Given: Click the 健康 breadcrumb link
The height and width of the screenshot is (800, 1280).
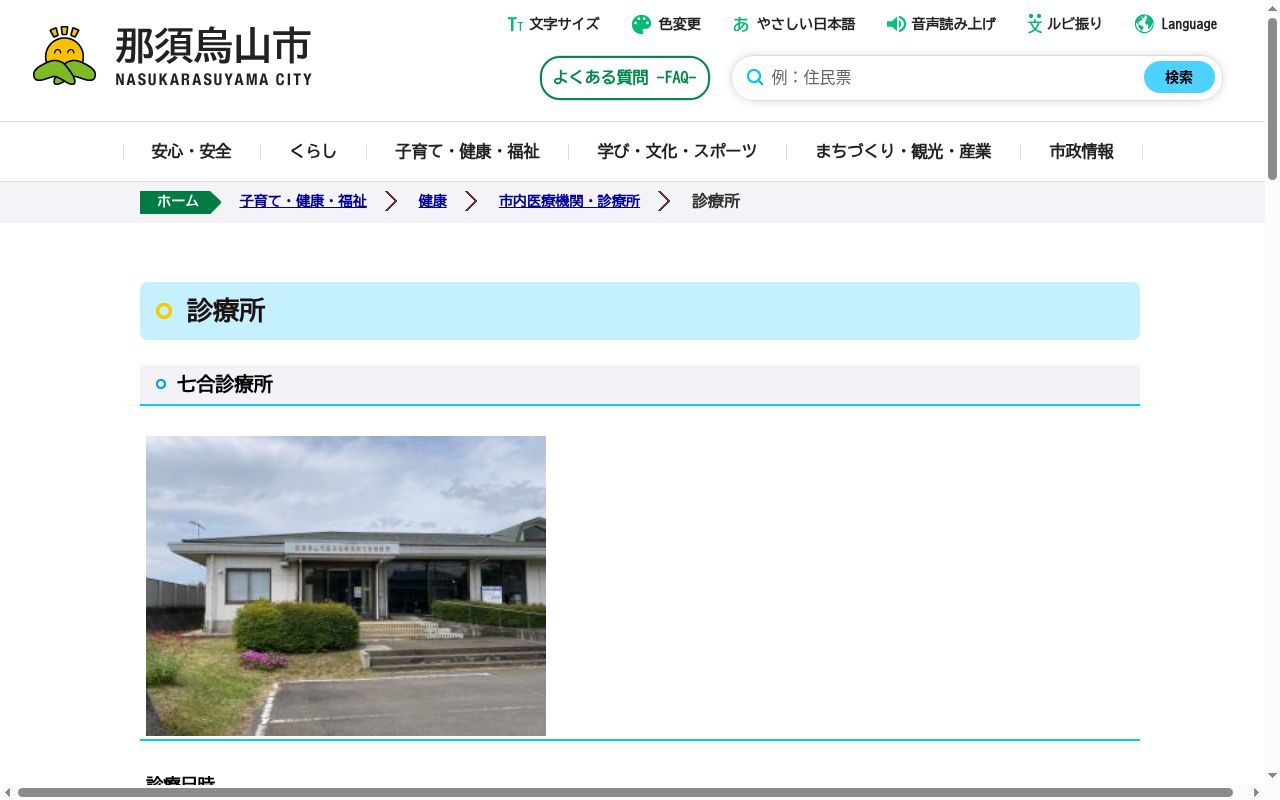Looking at the screenshot, I should coord(433,201).
